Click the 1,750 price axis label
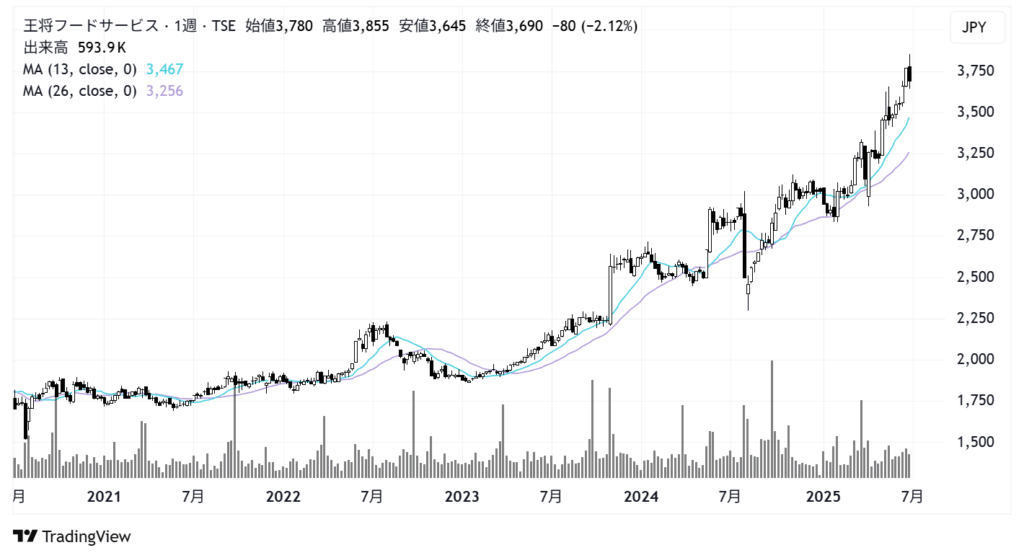 976,401
